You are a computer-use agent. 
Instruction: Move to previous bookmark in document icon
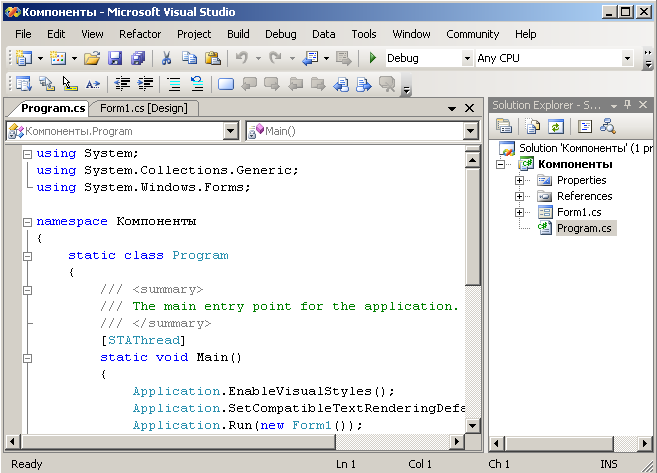pyautogui.click(x=341, y=84)
